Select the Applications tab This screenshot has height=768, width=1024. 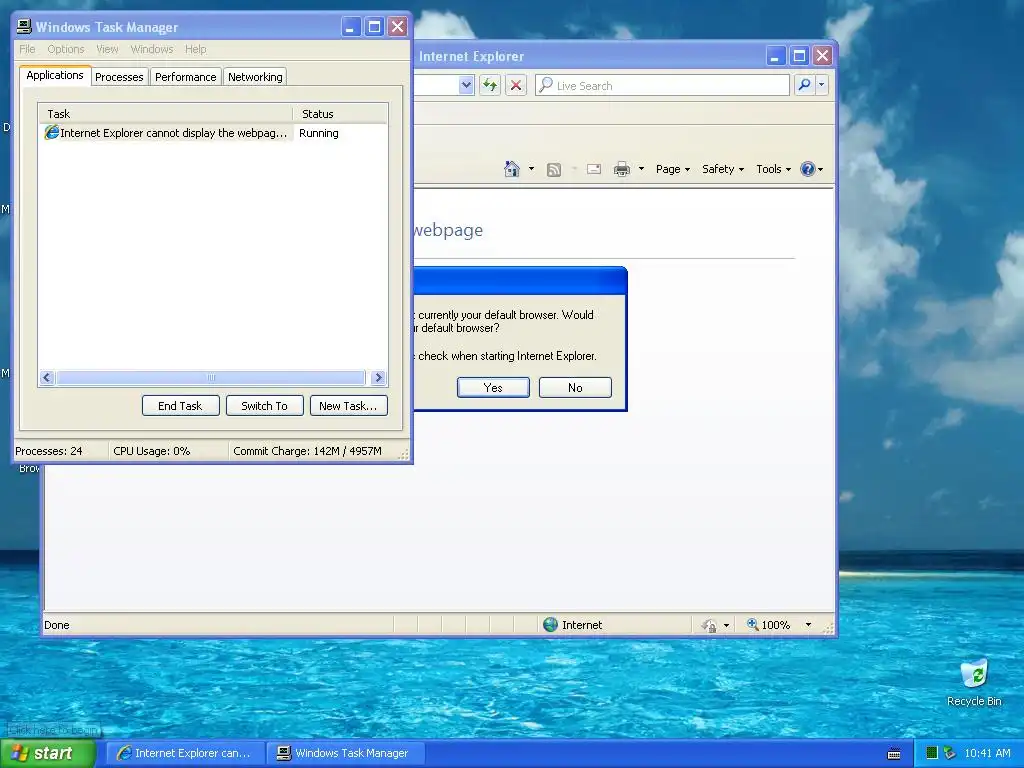(x=55, y=75)
